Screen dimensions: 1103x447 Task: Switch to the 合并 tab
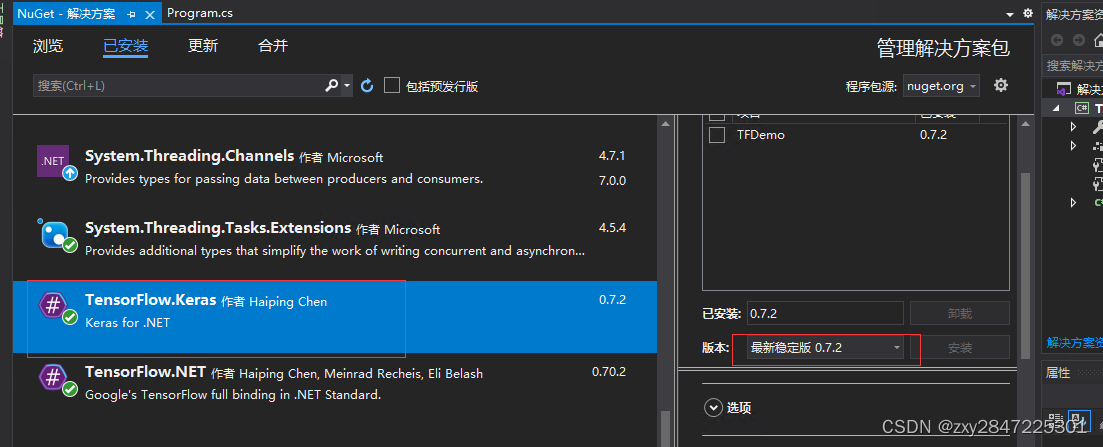click(273, 46)
